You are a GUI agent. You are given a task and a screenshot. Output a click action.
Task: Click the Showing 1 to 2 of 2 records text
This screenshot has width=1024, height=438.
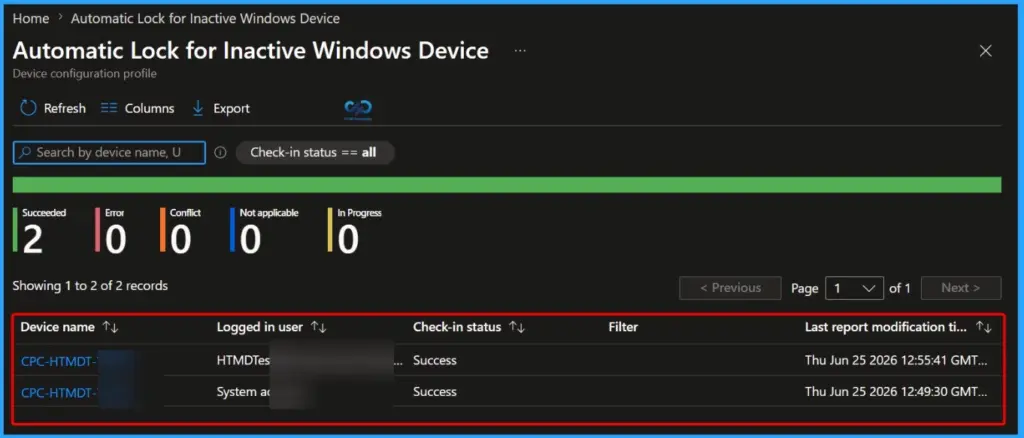pos(90,286)
